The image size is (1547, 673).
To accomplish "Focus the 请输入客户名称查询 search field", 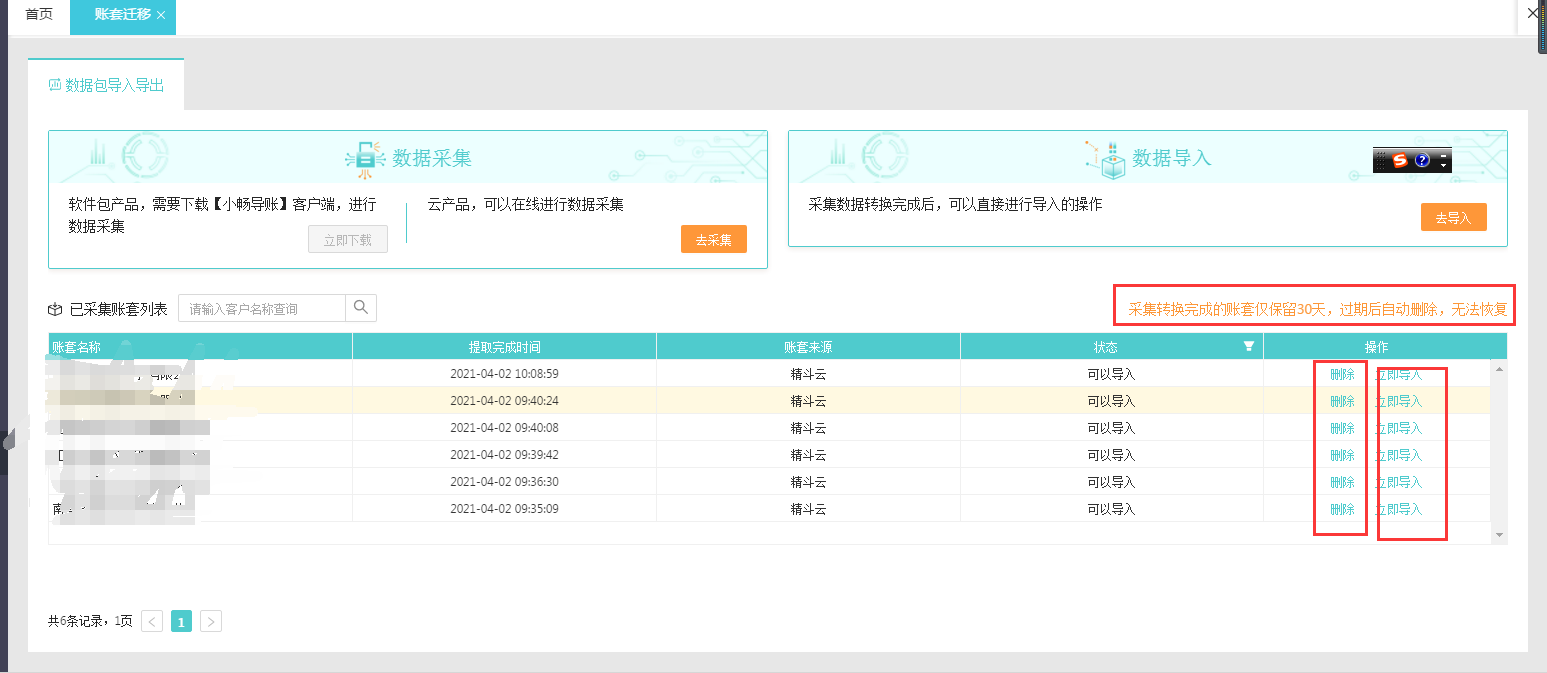I will [x=262, y=308].
